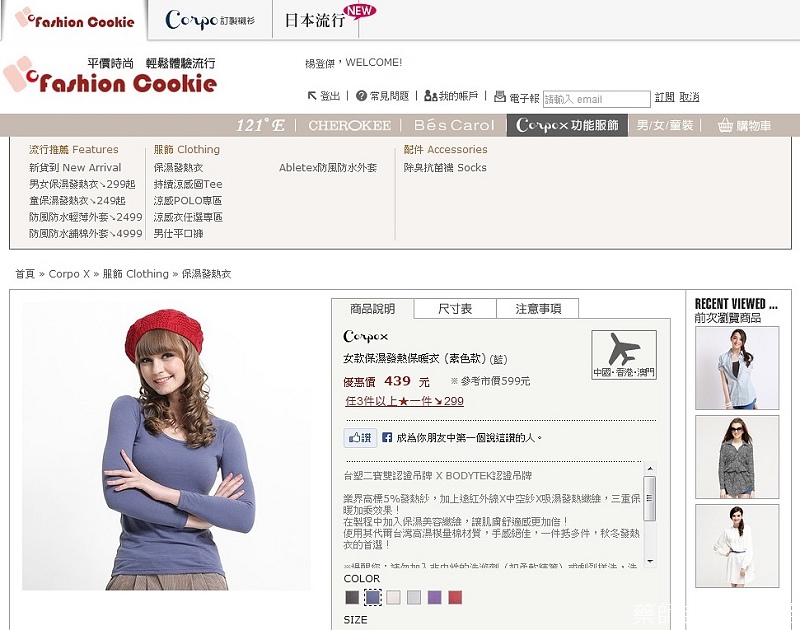The width and height of the screenshot is (800, 630).
Task: Click the 任3件以上一件299 promotion link
Action: (x=404, y=401)
